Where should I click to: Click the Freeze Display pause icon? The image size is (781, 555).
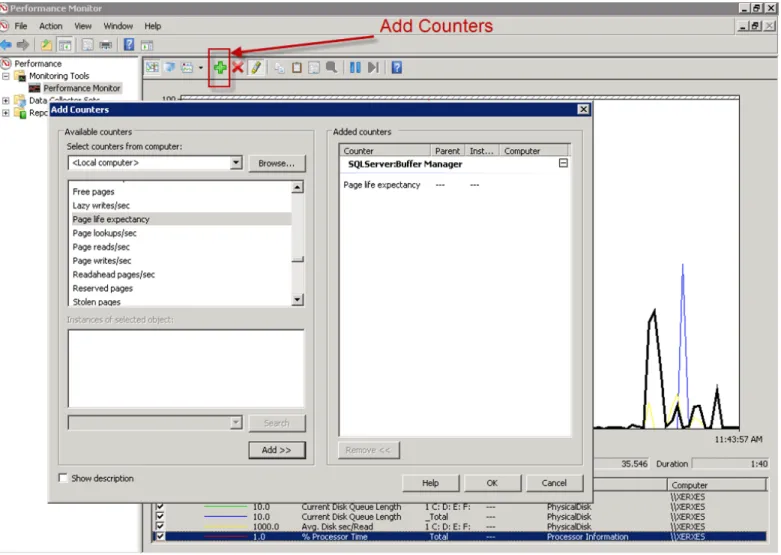pyautogui.click(x=355, y=67)
